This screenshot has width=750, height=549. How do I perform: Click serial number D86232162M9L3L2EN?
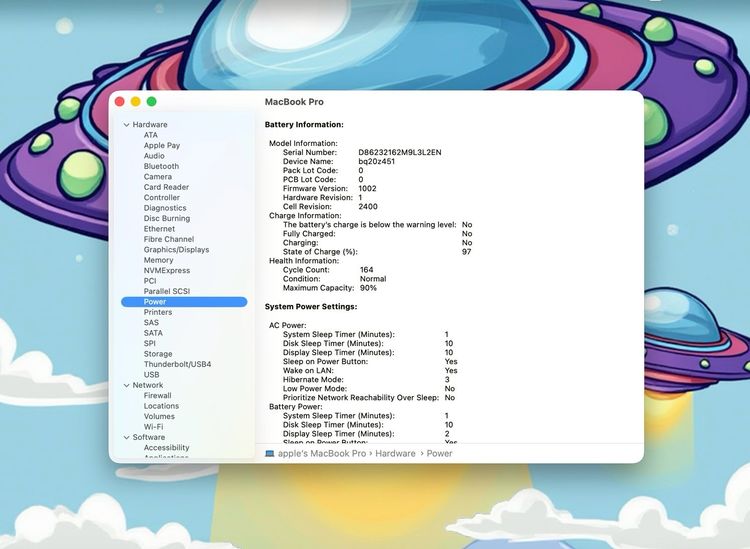pos(400,153)
